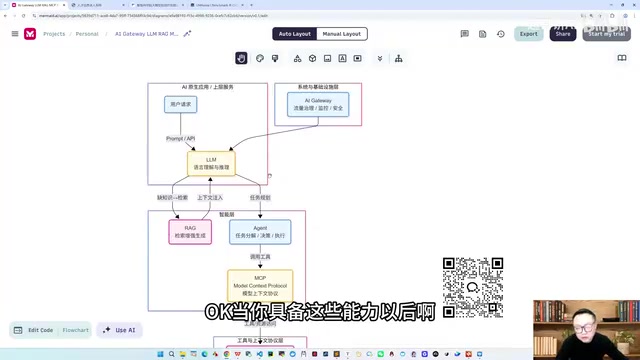Click the Mermaid logo icon
The image size is (640, 360).
click(x=30, y=34)
